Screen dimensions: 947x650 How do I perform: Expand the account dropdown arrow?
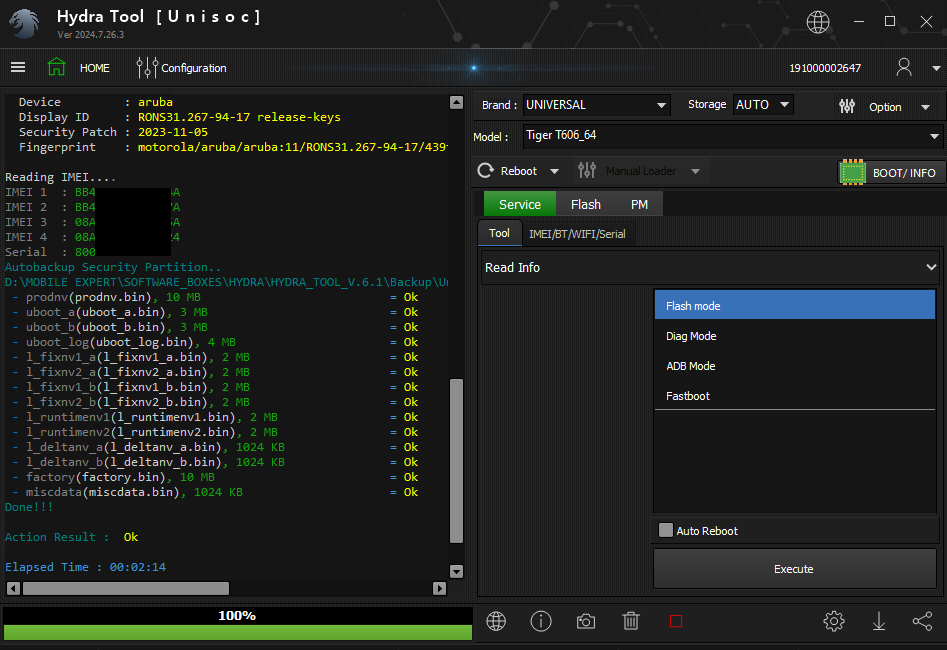pyautogui.click(x=936, y=68)
